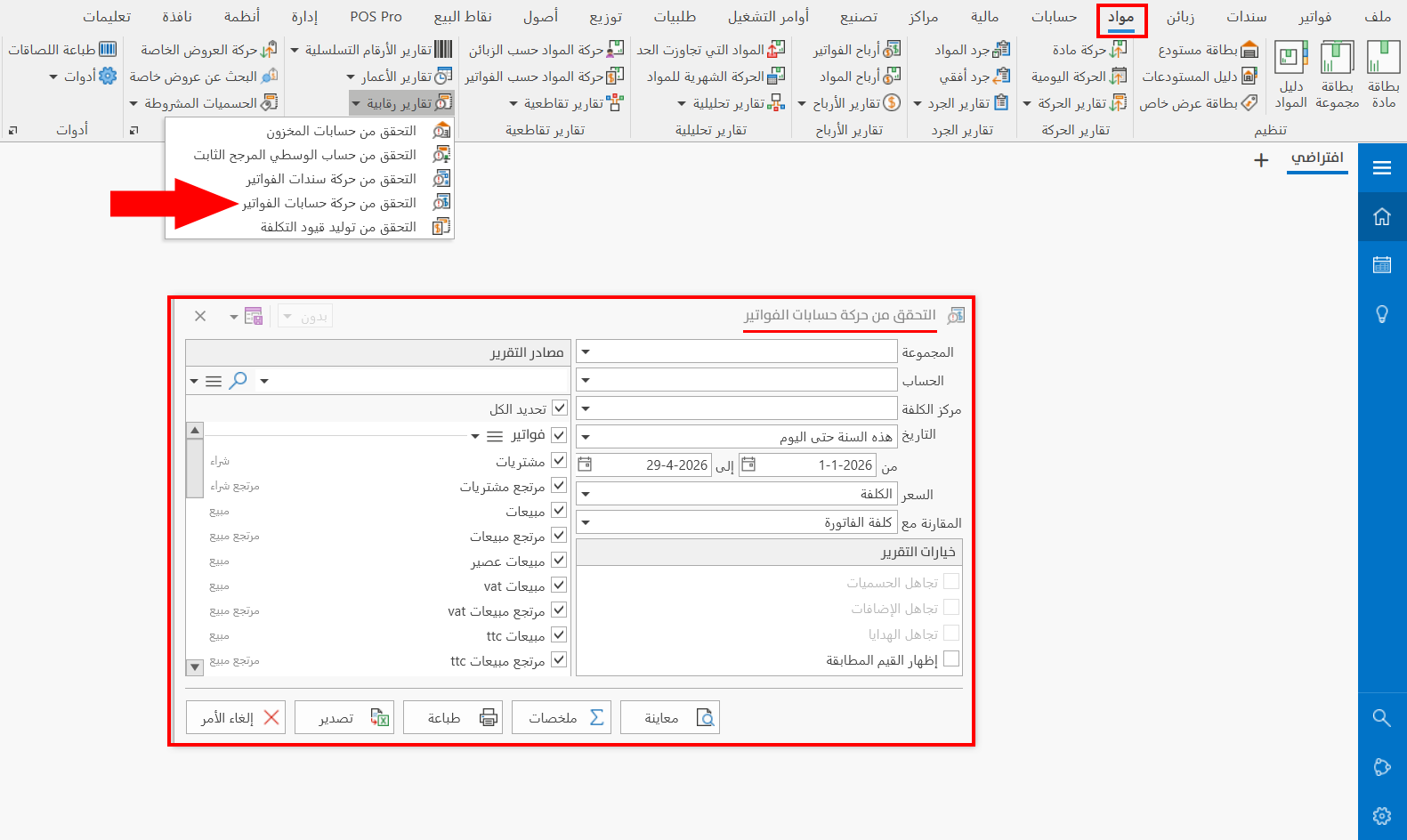Expand the المجموعة dropdown
The image size is (1407, 840).
pos(586,351)
